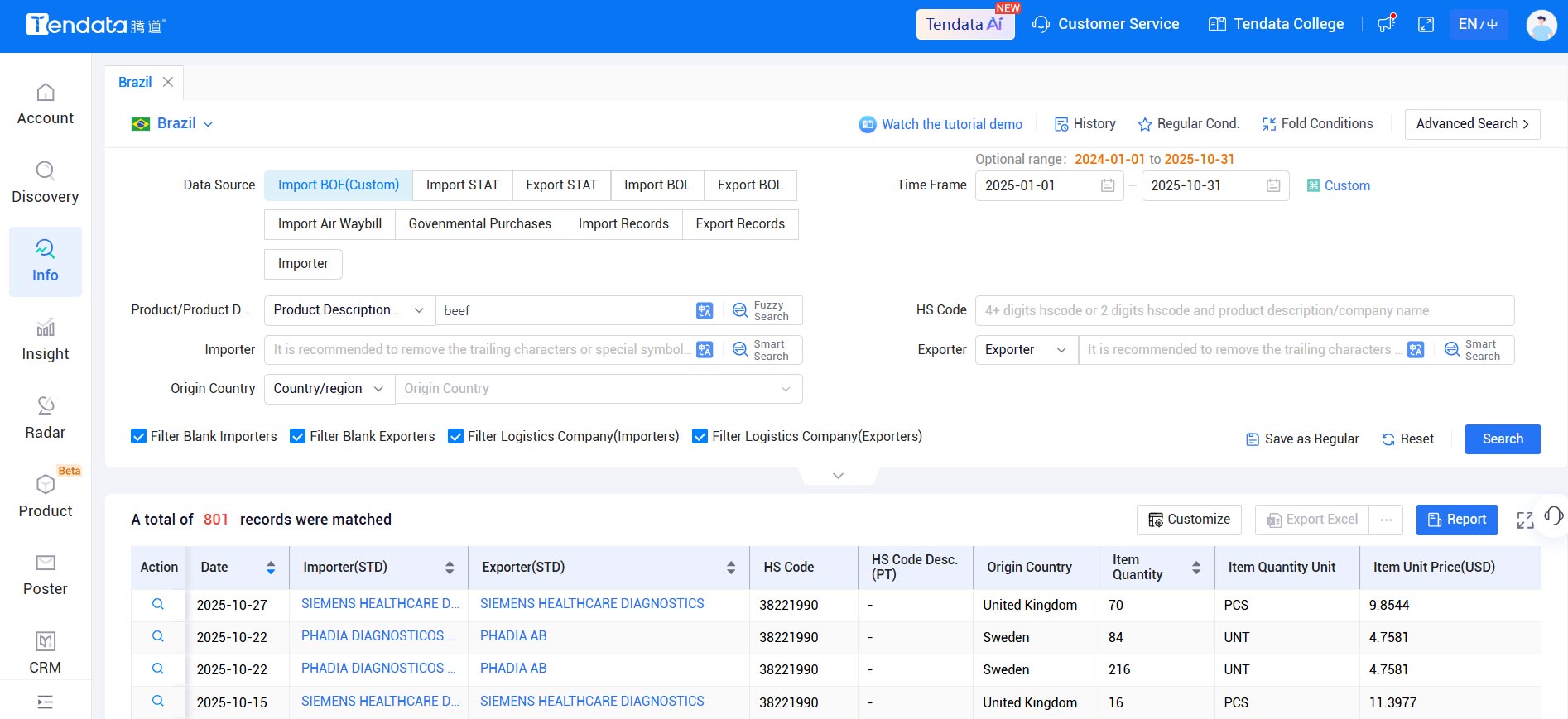View details of 2025-10-22 record with quantity 84
Viewport: 1568px width, 719px height.
point(158,636)
